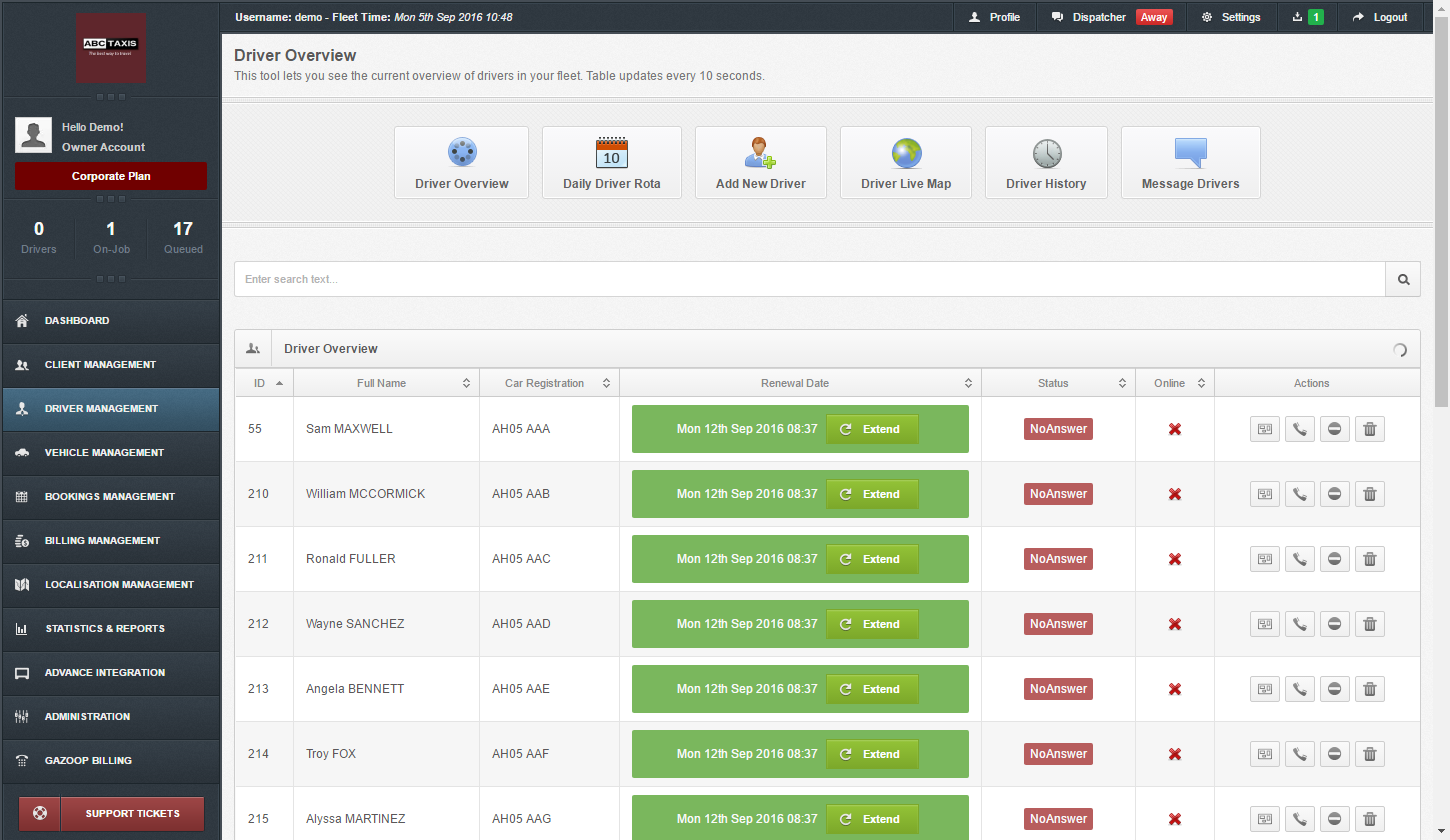1450x840 pixels.
Task: Open the download notification showing 1
Action: pyautogui.click(x=1307, y=17)
